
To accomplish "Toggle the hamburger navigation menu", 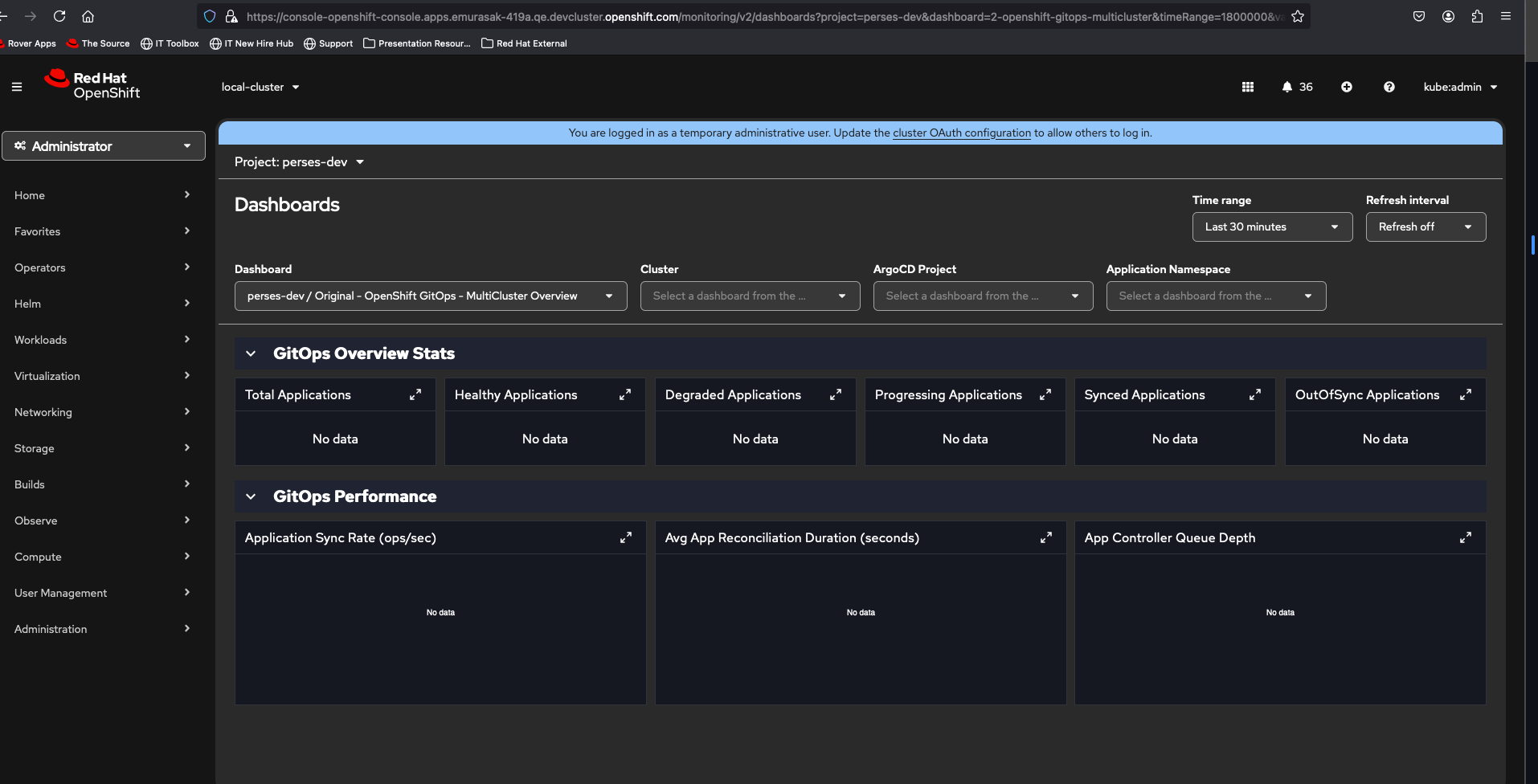I will (x=17, y=87).
